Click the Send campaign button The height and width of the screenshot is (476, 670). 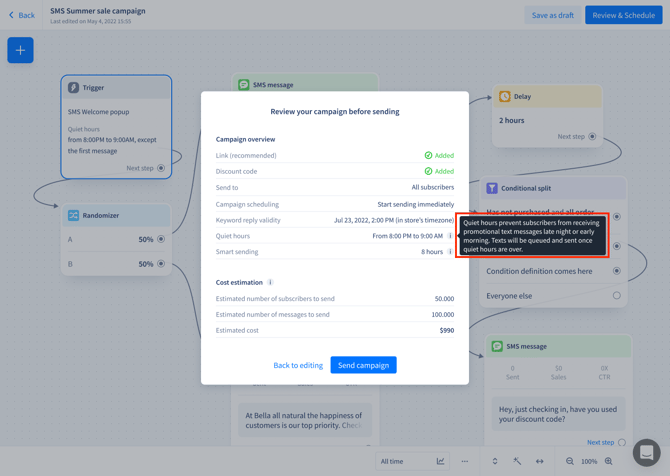coord(363,365)
